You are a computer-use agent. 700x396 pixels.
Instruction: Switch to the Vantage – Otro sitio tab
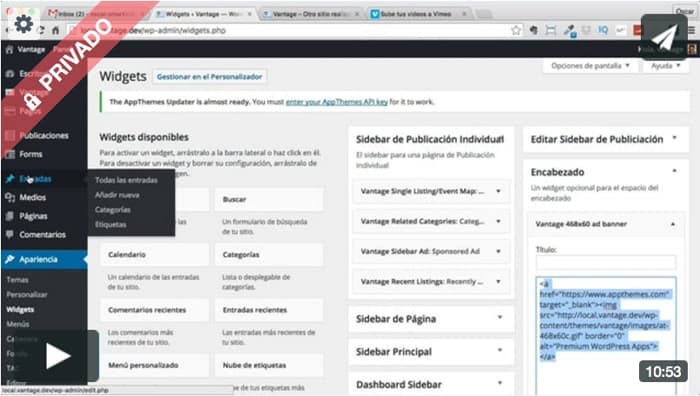pos(310,14)
